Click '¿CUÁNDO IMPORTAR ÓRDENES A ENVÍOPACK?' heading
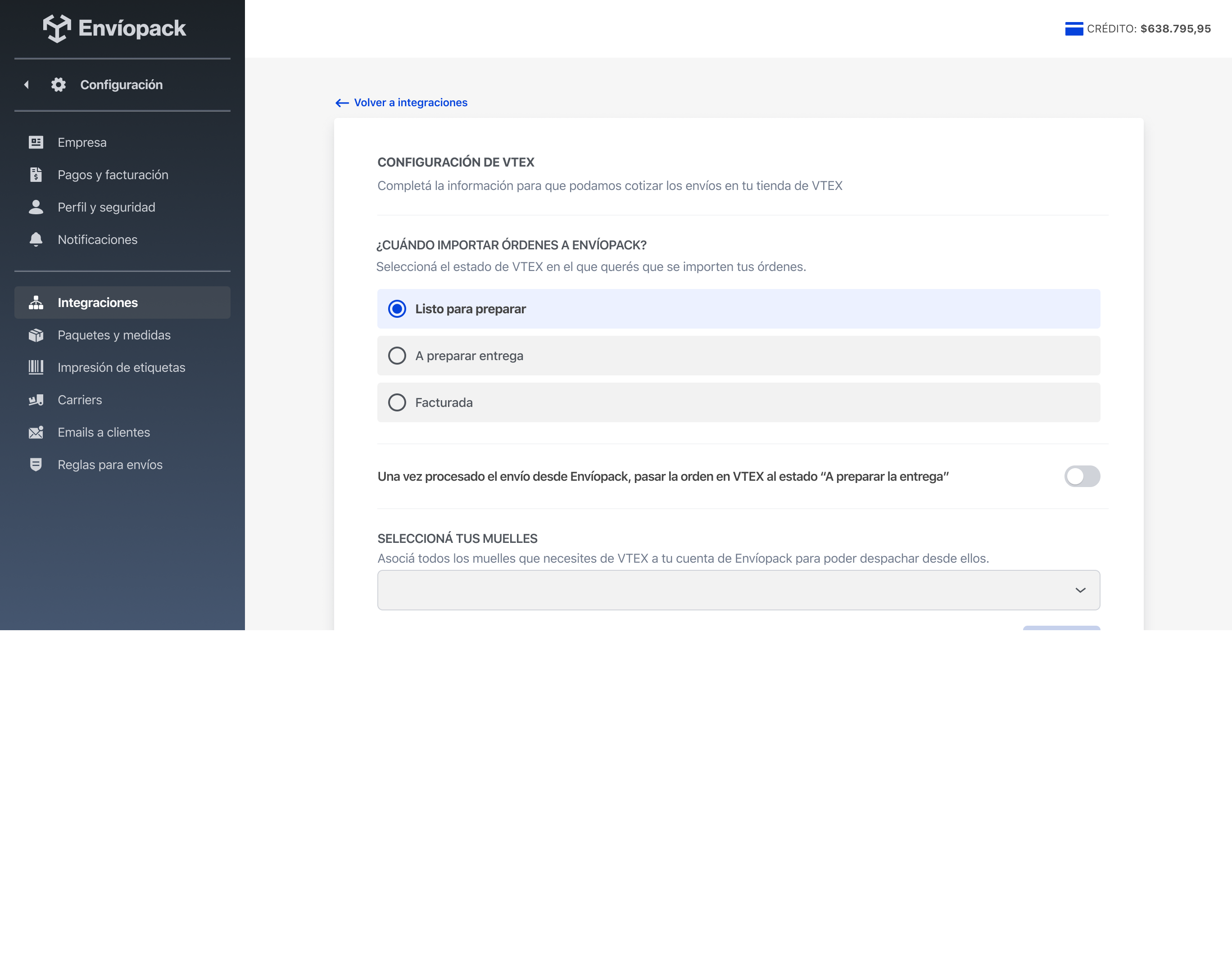This screenshot has height=966, width=1232. (512, 245)
